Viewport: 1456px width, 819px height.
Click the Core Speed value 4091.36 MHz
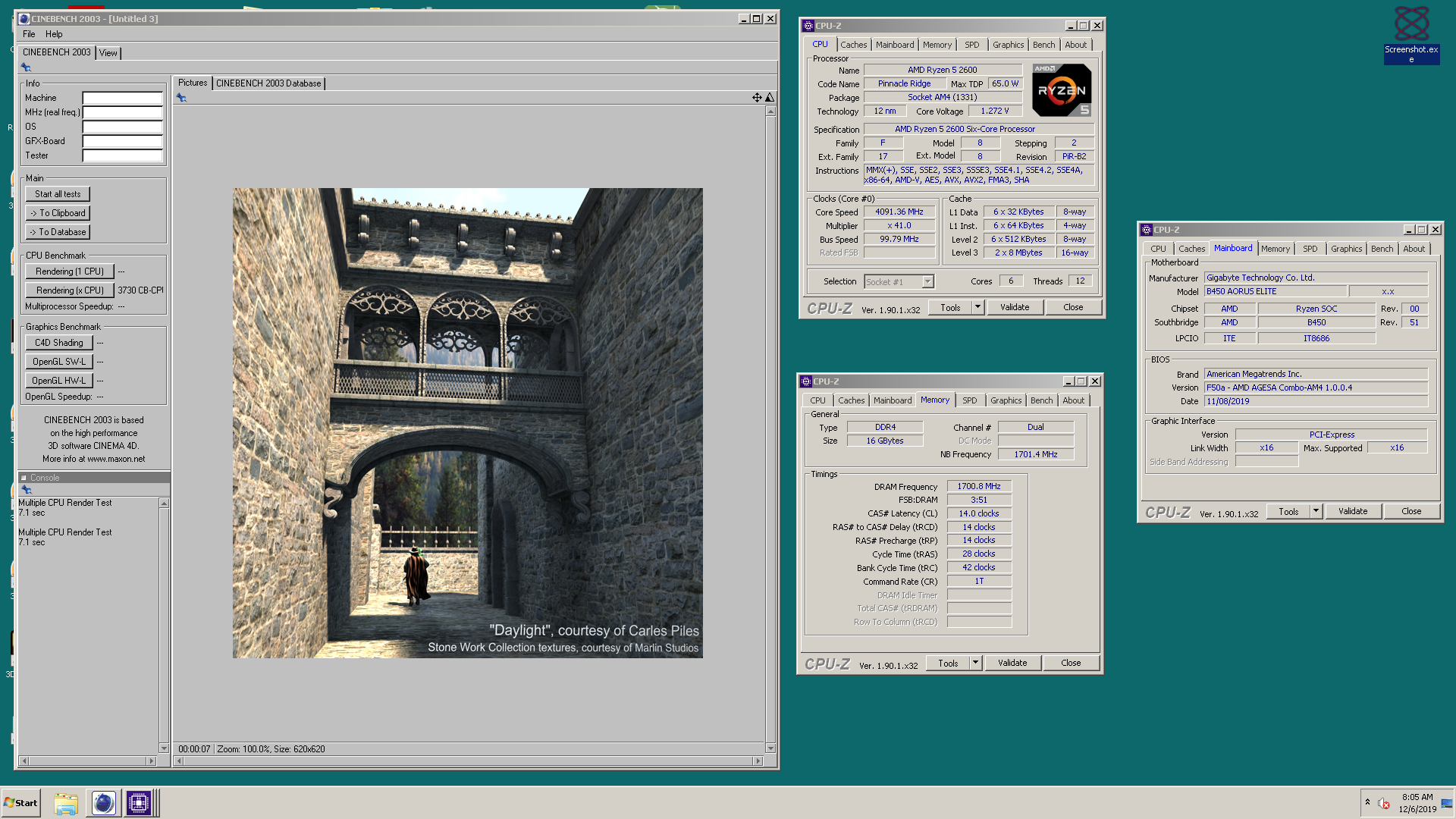point(899,212)
